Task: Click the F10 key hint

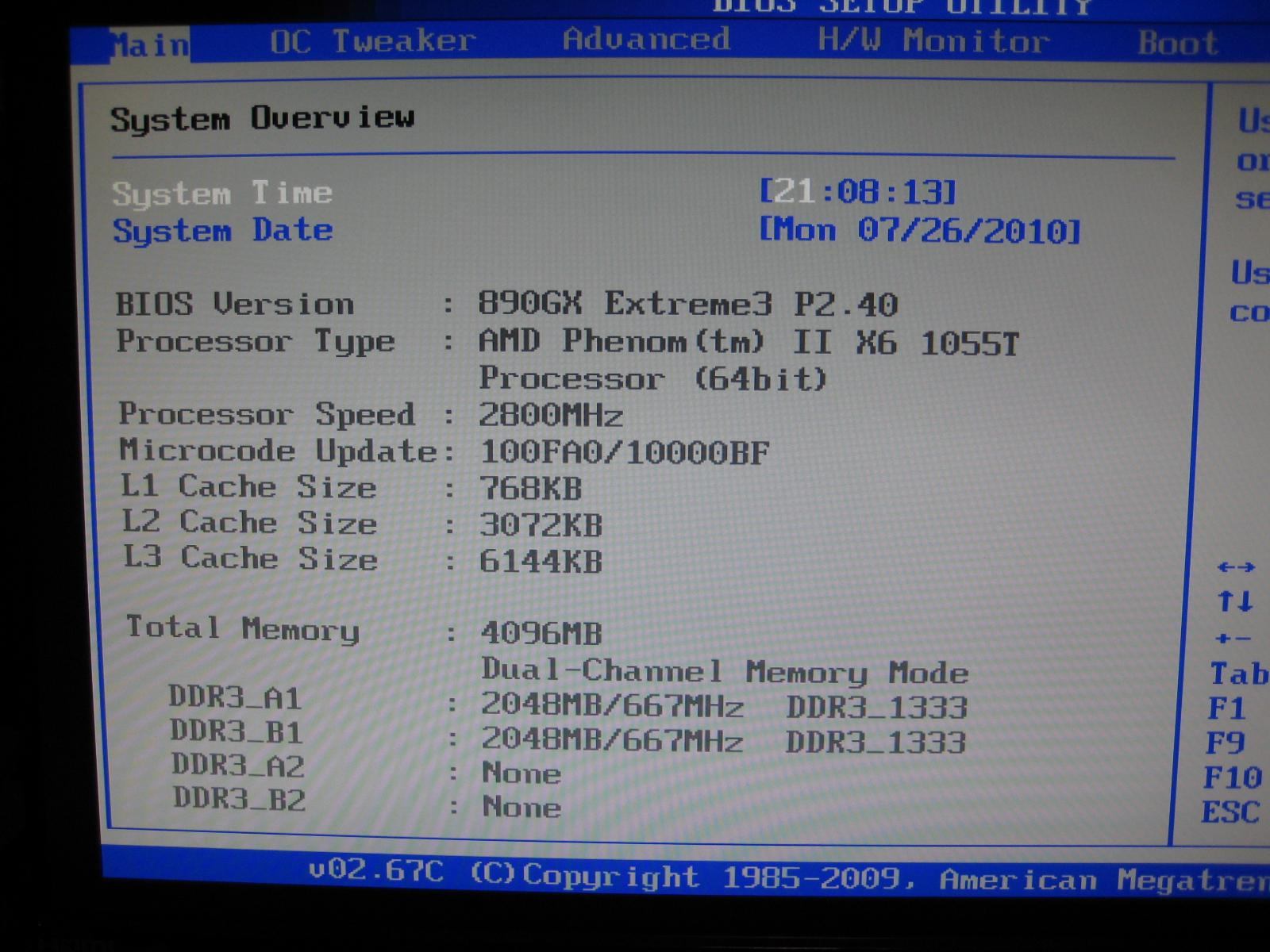Action: pyautogui.click(x=1233, y=777)
